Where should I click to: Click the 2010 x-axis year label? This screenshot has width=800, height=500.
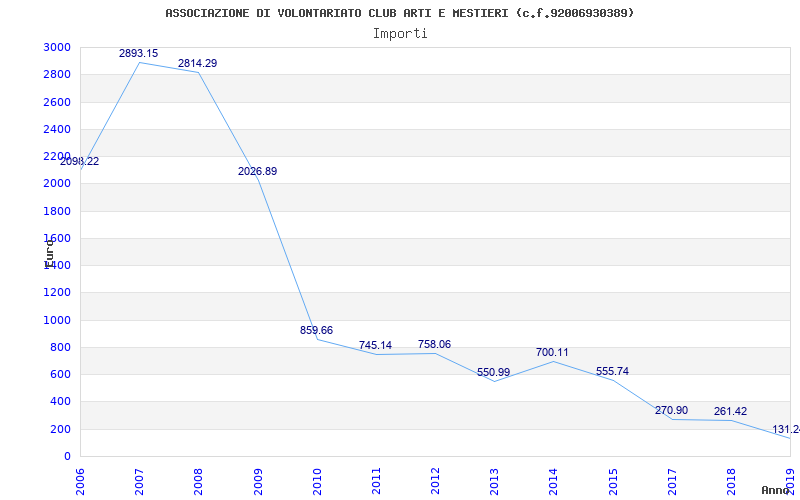pyautogui.click(x=317, y=481)
